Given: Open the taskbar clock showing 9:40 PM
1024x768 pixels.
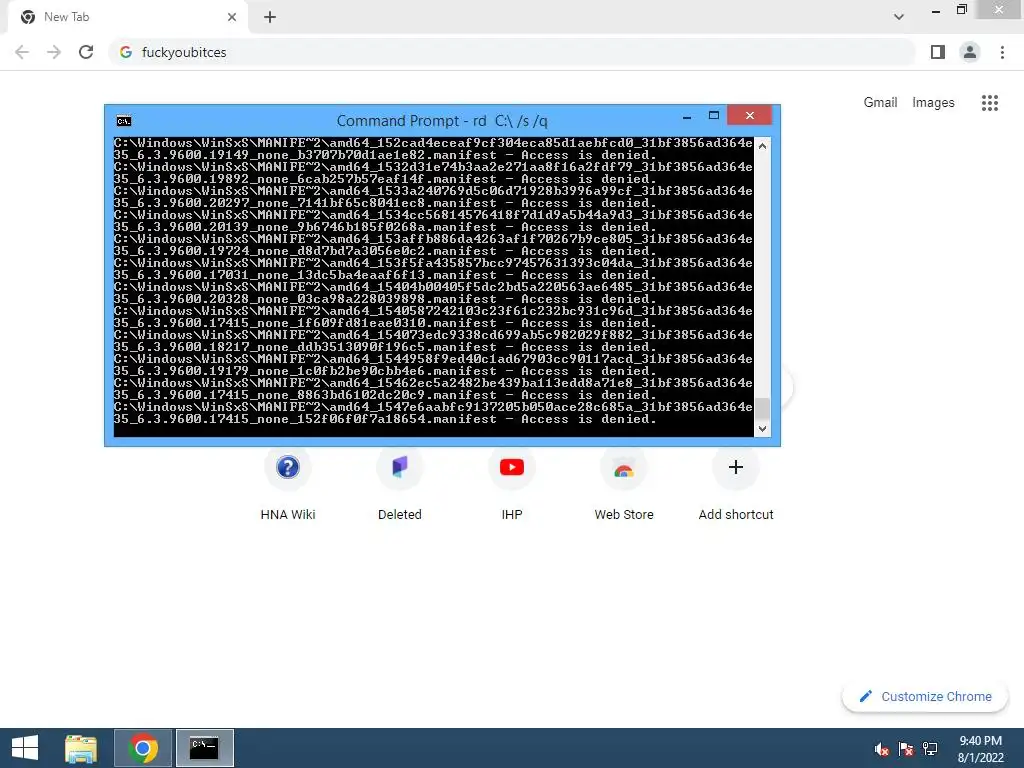Looking at the screenshot, I should pyautogui.click(x=980, y=749).
